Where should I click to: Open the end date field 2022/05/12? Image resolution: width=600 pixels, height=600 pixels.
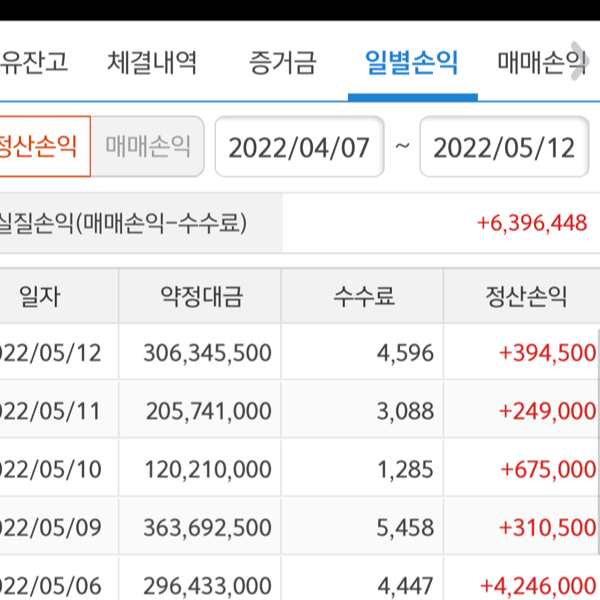505,147
